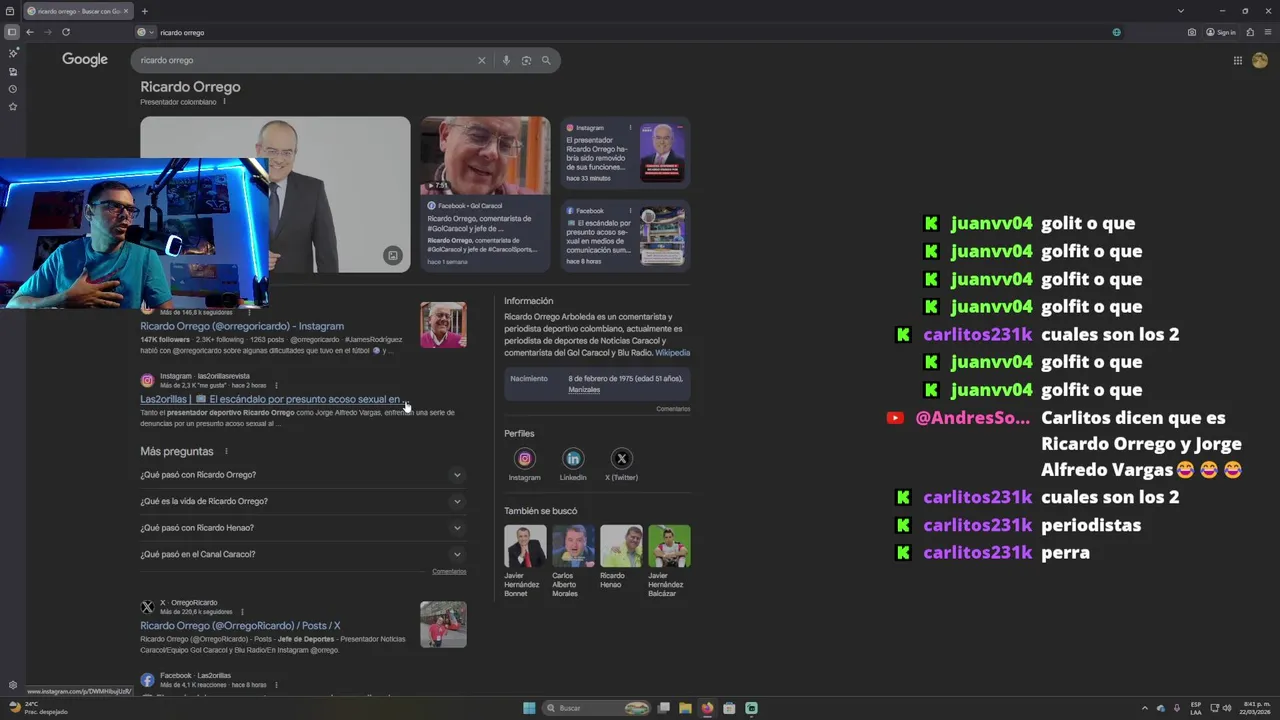Expand "¿Qué es la vida de Ricardo Orrego?"
The width and height of the screenshot is (1280, 720).
[x=303, y=501]
